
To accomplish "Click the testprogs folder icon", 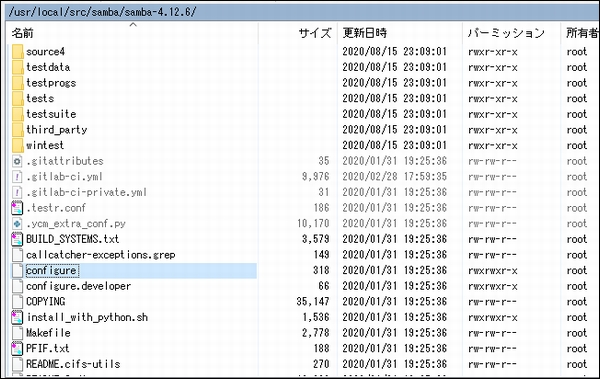I will (x=18, y=83).
